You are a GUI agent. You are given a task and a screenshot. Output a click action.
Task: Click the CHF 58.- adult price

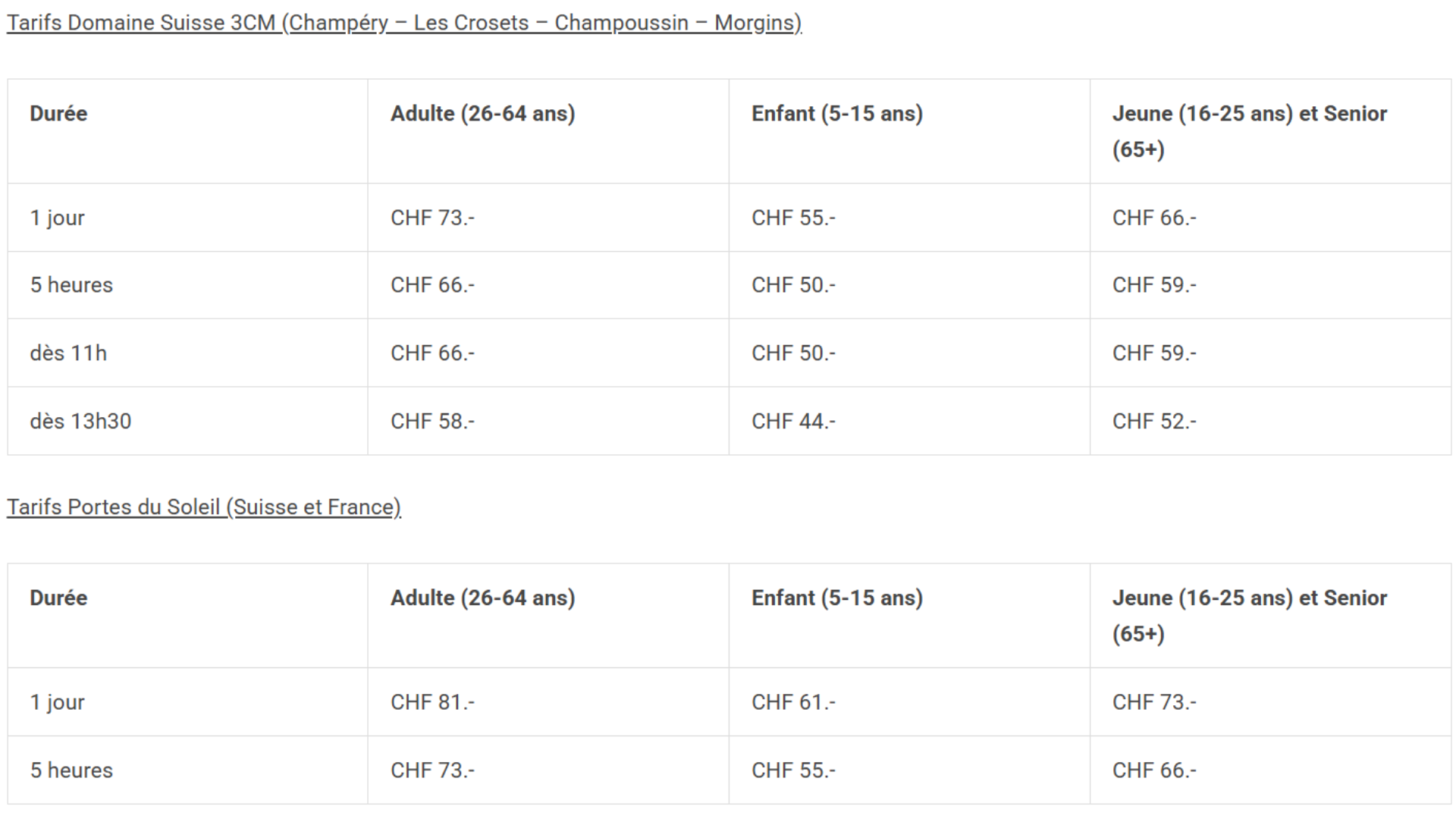pos(432,422)
